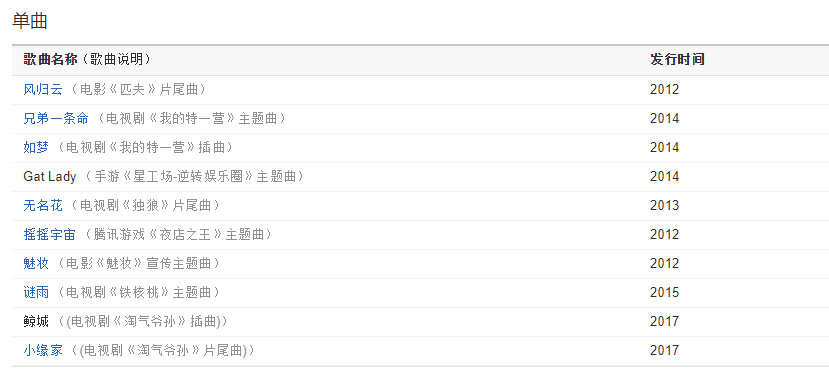Open the 如梦 song link
The width and height of the screenshot is (829, 383).
[36, 148]
